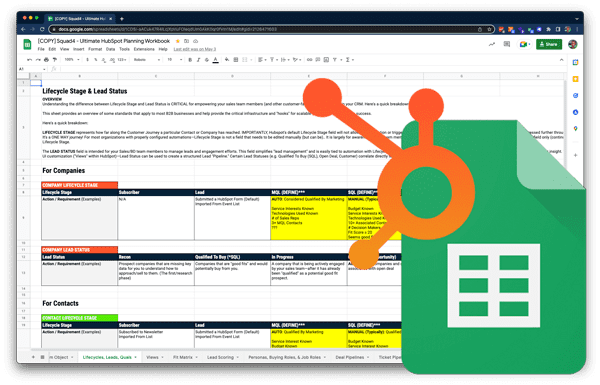Open the cell borders menu
The width and height of the screenshot is (600, 385).
236,60
